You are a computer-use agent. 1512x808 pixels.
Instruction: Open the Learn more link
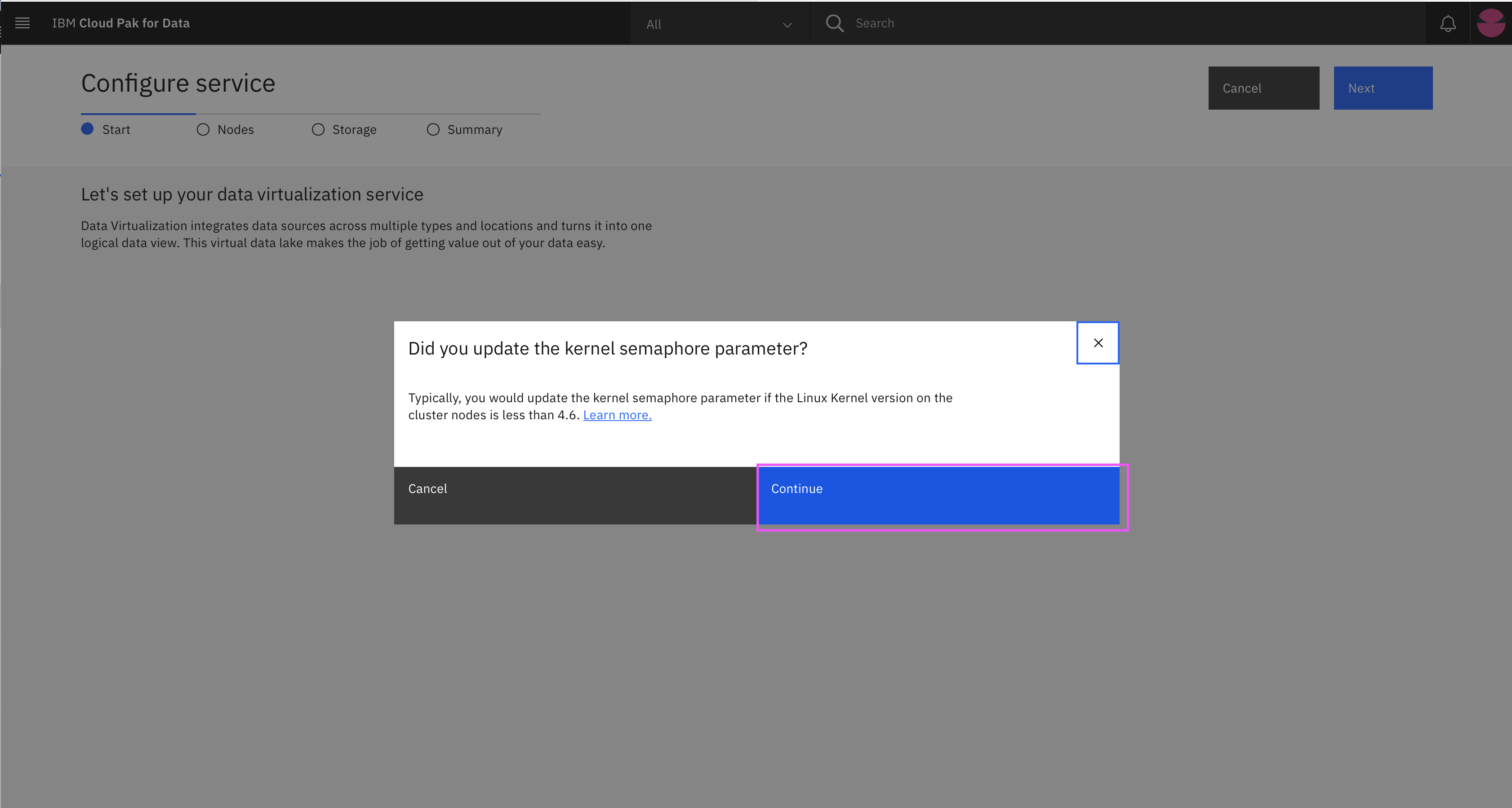tap(617, 415)
